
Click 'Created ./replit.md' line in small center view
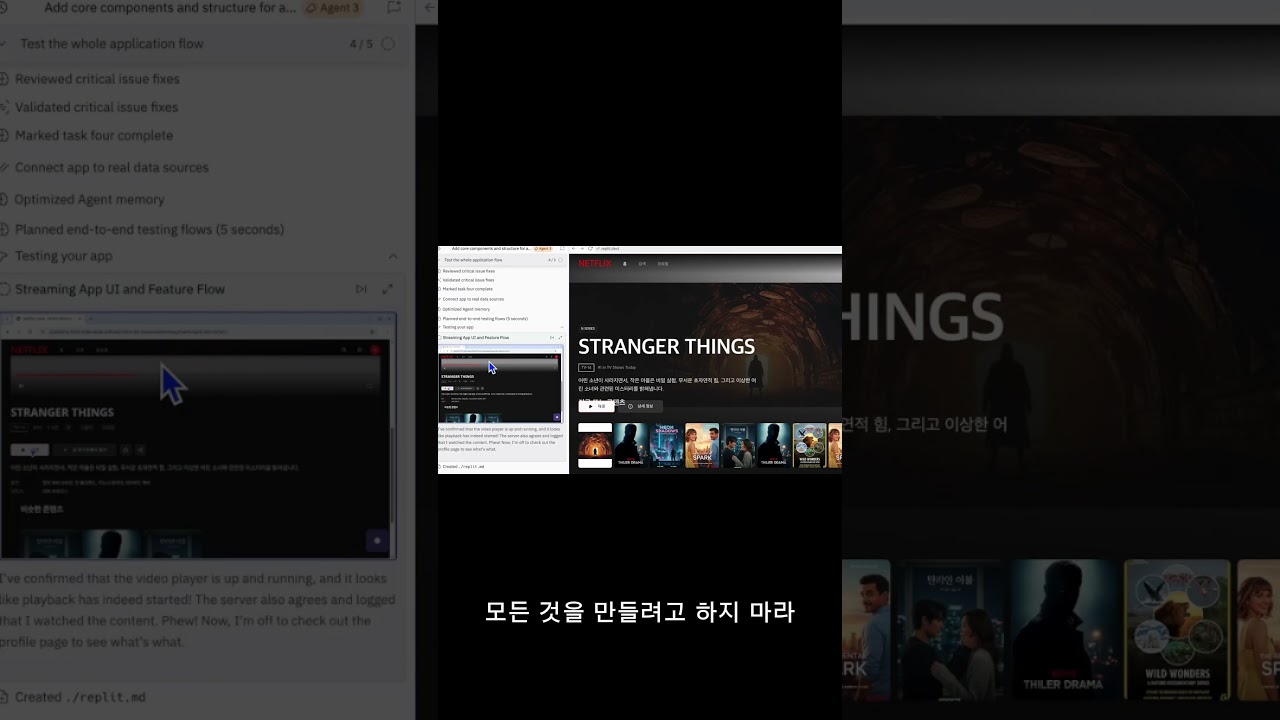(x=463, y=466)
